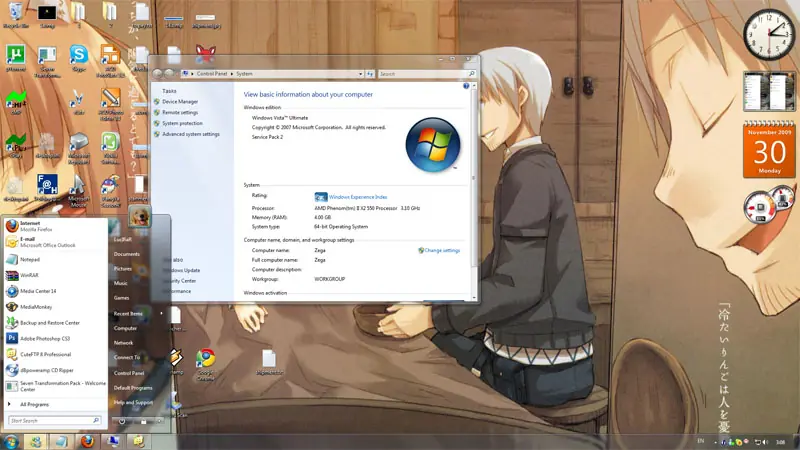Open Pictures from Start menu

(x=122, y=269)
